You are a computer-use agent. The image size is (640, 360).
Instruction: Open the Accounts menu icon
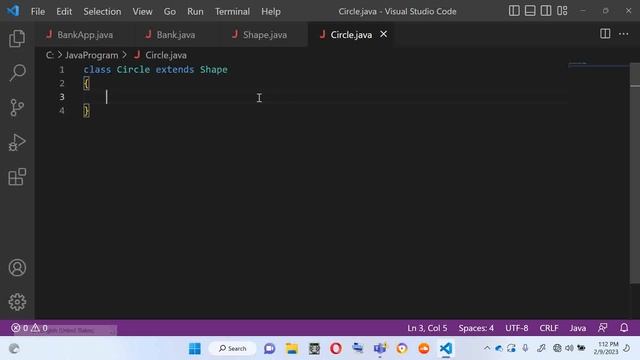17,268
